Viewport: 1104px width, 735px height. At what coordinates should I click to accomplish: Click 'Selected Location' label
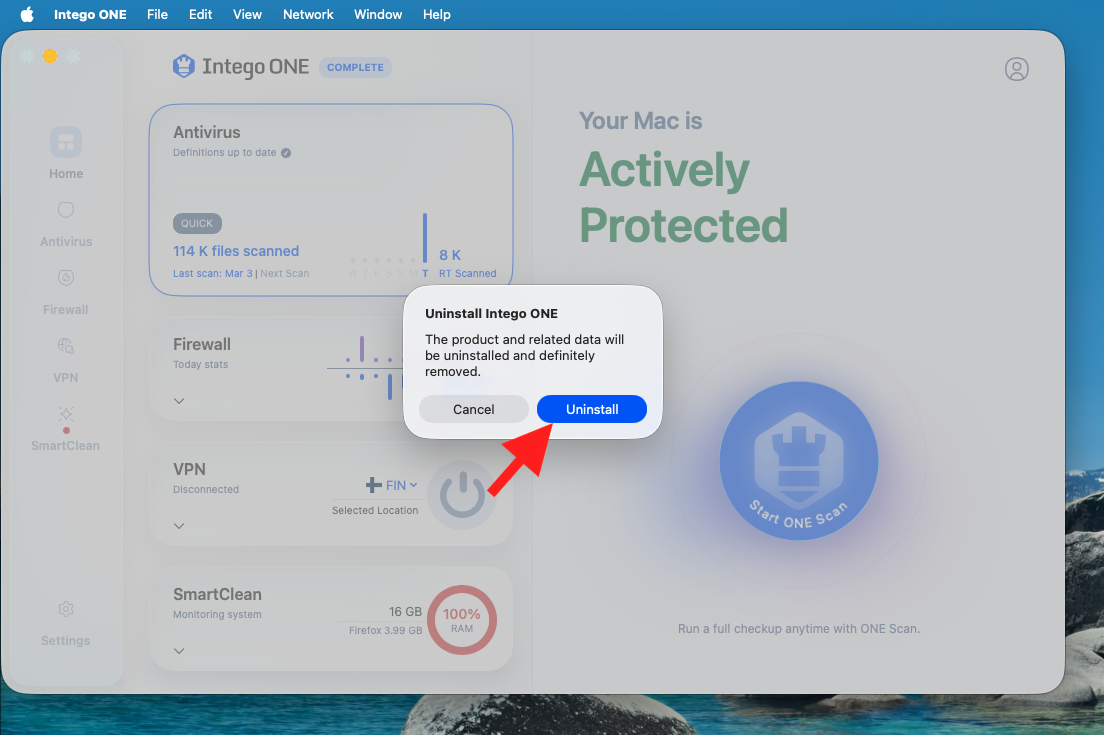375,510
